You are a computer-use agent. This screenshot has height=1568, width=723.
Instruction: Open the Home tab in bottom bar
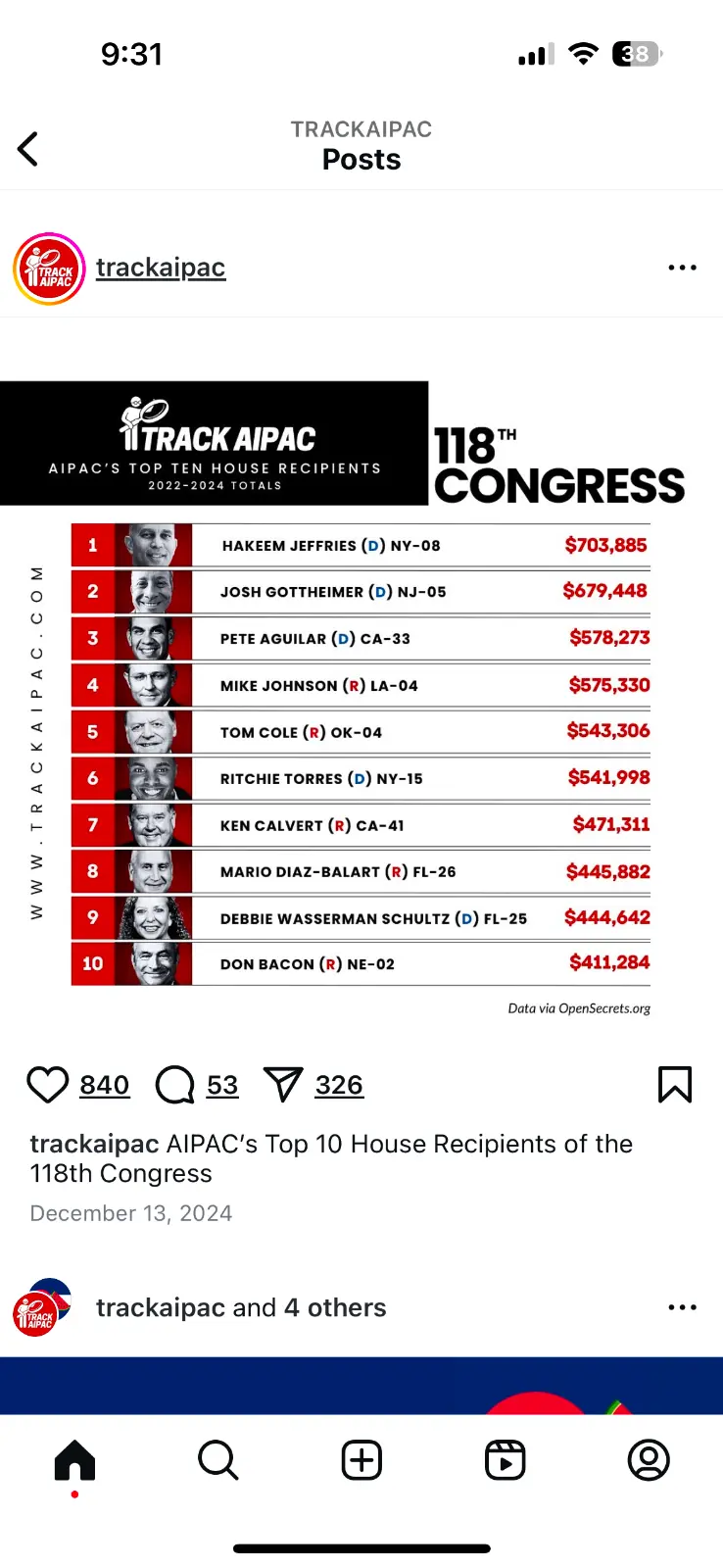(x=74, y=1460)
